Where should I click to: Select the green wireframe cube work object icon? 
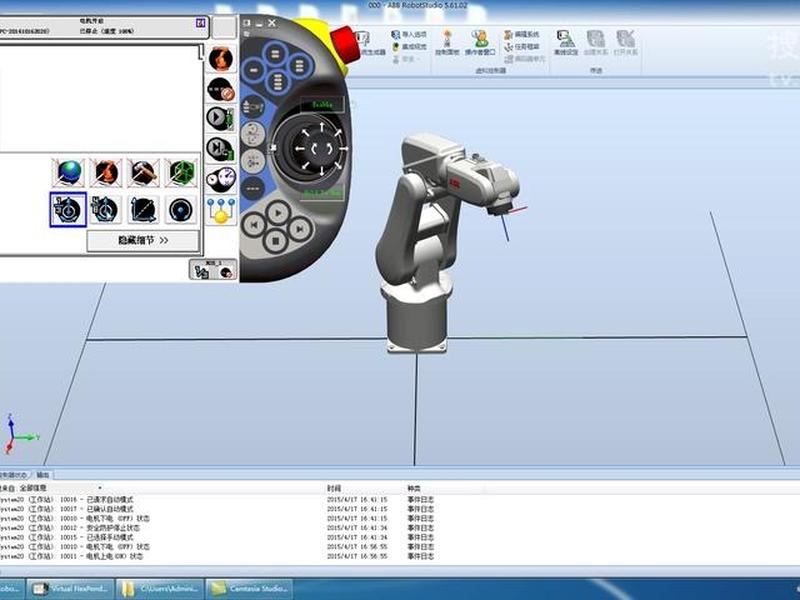coord(181,172)
